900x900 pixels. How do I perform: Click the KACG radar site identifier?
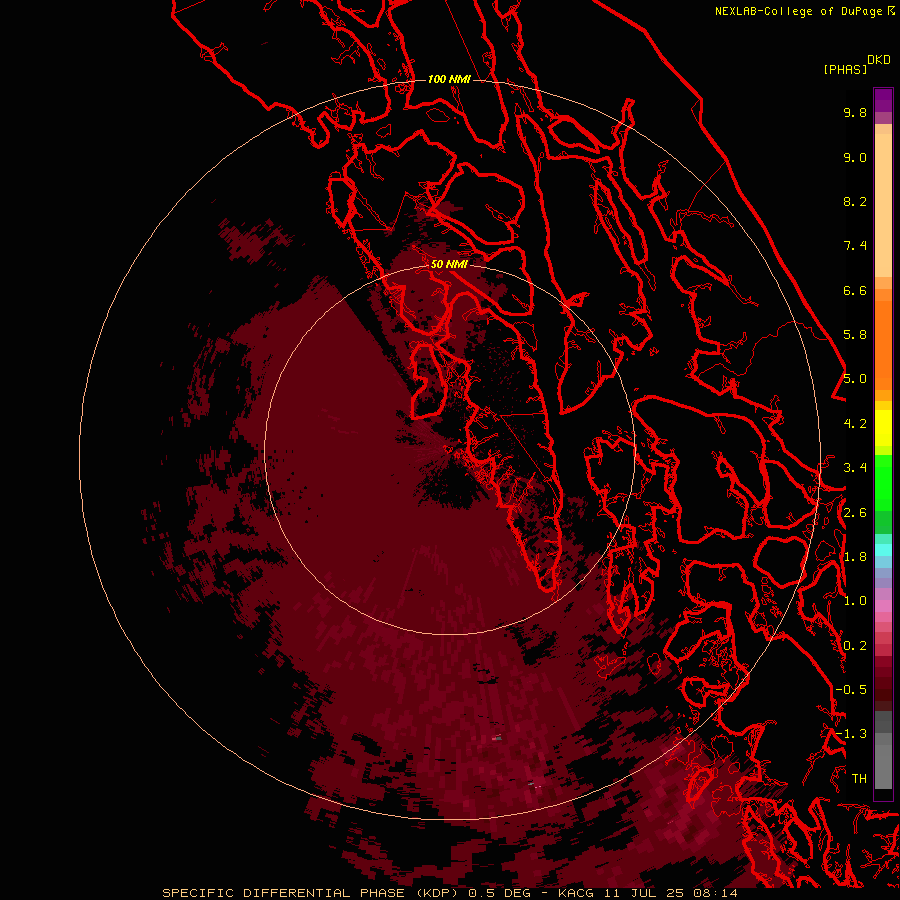tap(577, 893)
